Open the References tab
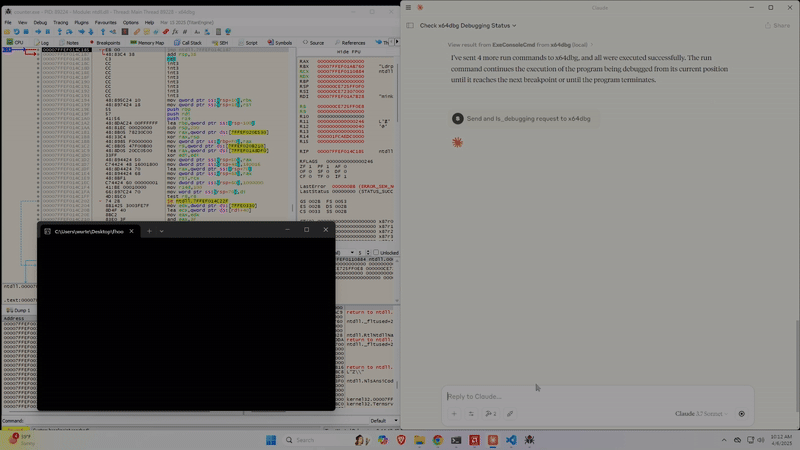The image size is (800, 450). click(x=350, y=43)
